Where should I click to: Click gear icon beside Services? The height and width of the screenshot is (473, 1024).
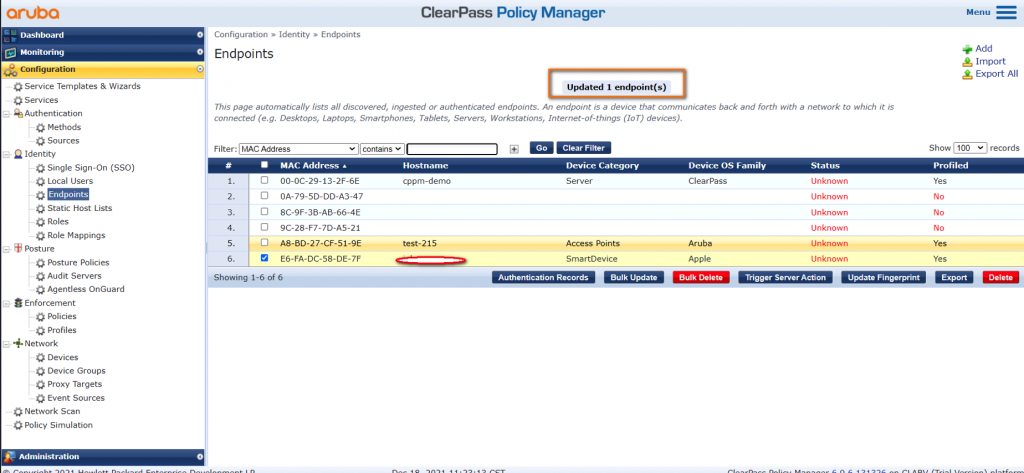point(18,101)
